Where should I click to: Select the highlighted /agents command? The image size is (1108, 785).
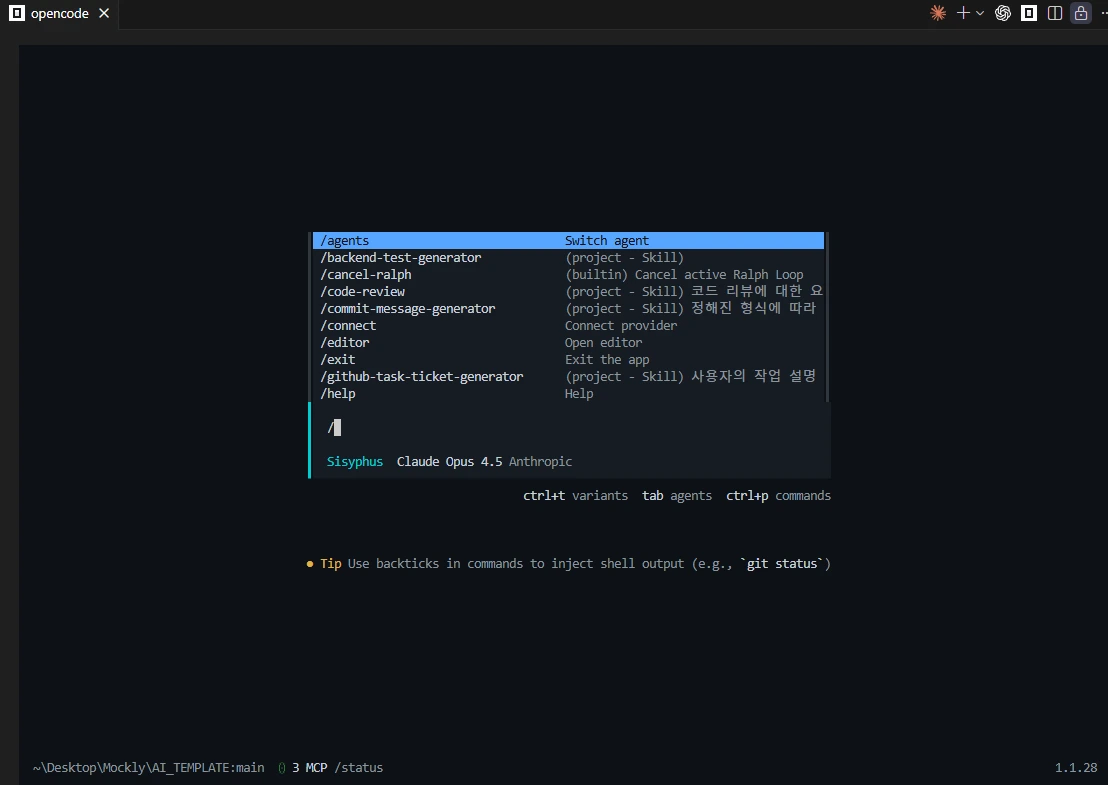click(345, 240)
